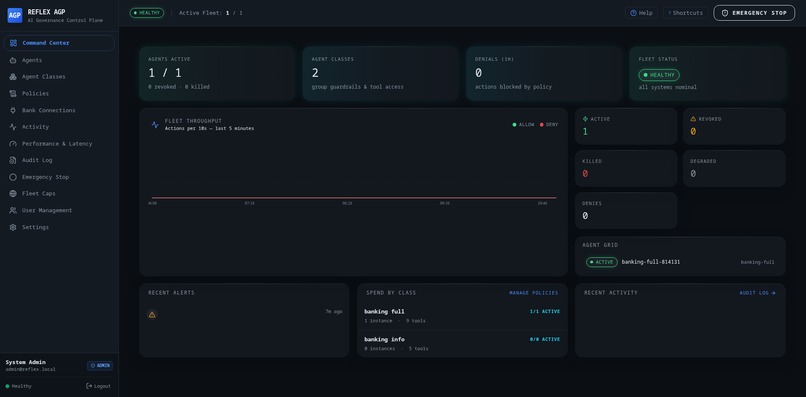Click the Fleet Caps globe icon
This screenshot has width=806, height=397.
(x=13, y=193)
